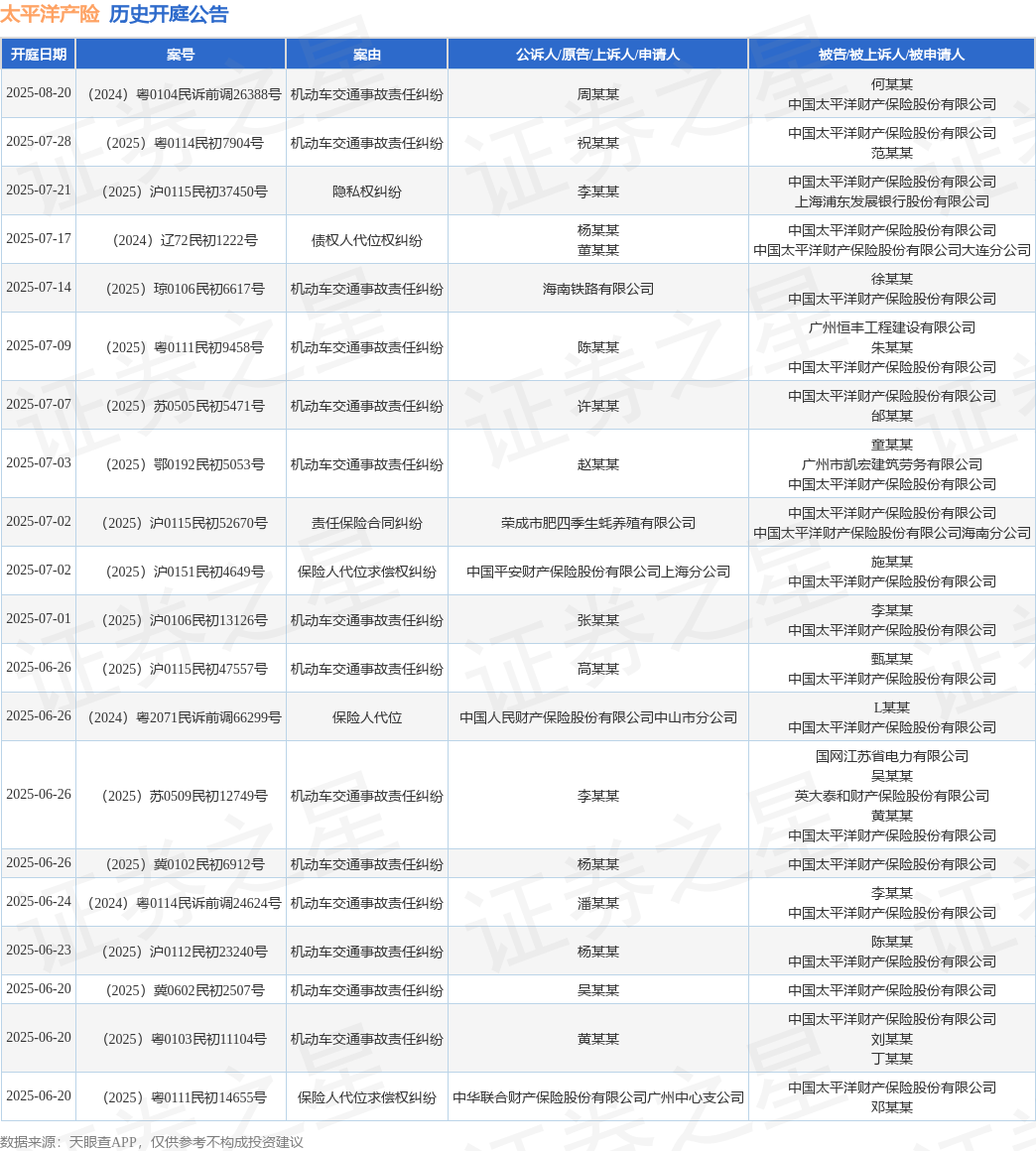Select case number (2025)粤0103民初11104号
The image size is (1036, 1151).
184,1039
